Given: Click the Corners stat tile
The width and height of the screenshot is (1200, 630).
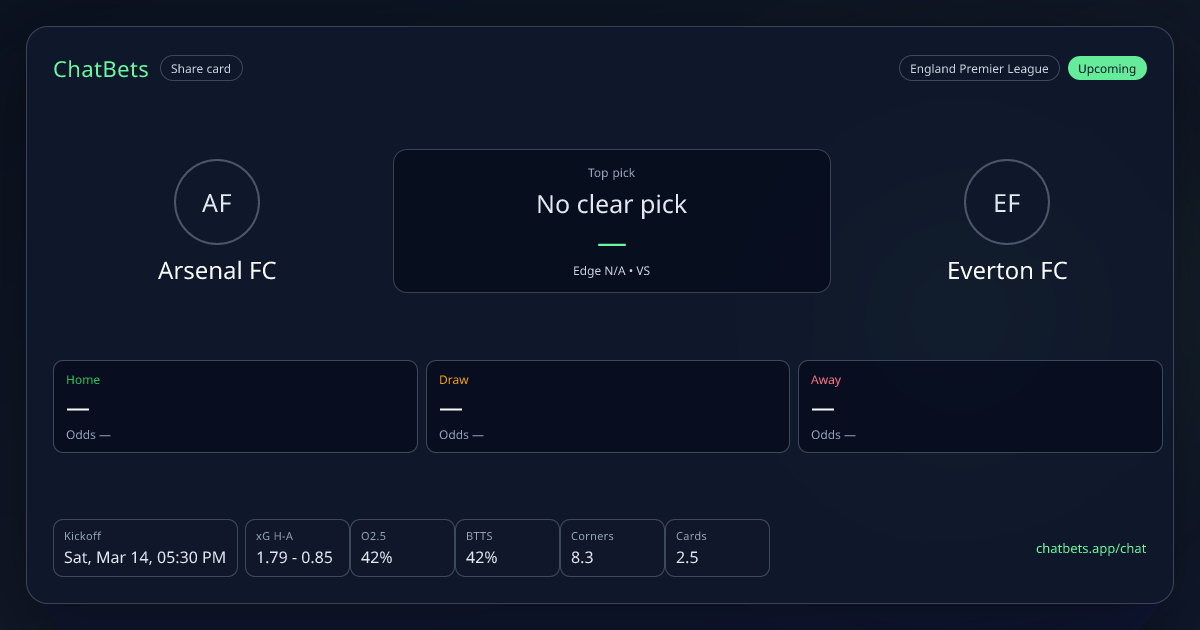Looking at the screenshot, I should tap(612, 548).
